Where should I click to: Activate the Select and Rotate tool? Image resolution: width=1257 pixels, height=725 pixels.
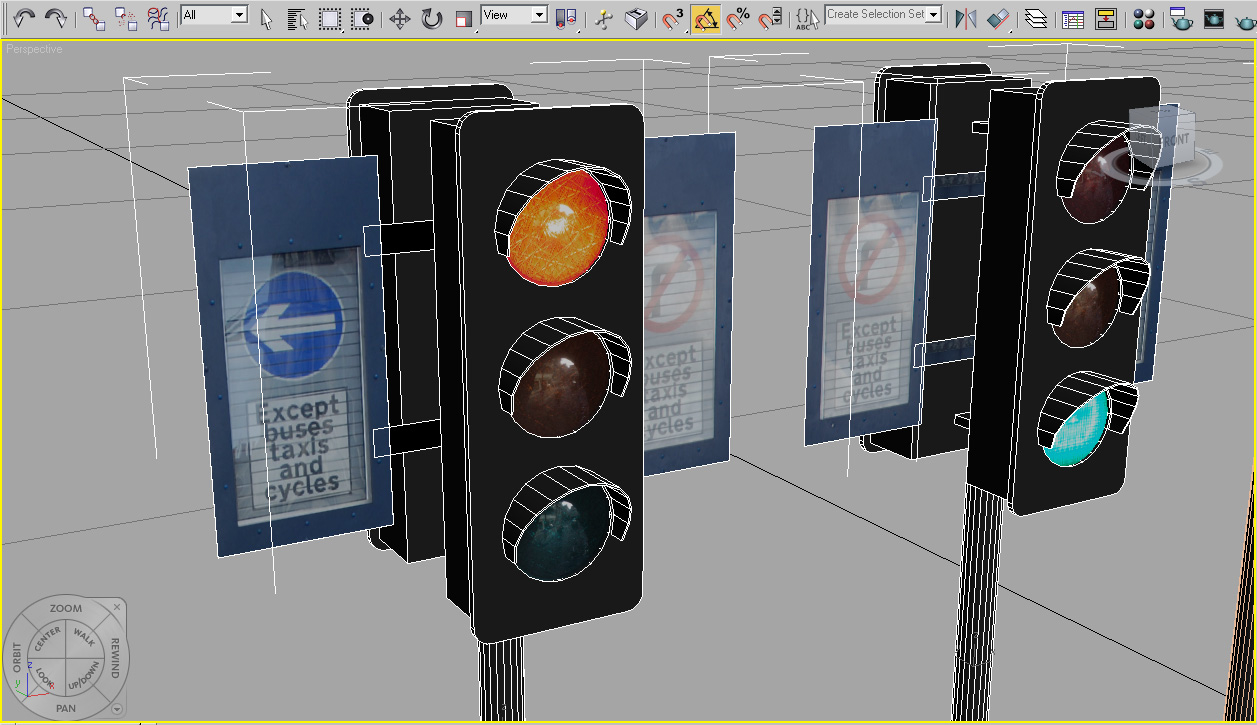433,16
